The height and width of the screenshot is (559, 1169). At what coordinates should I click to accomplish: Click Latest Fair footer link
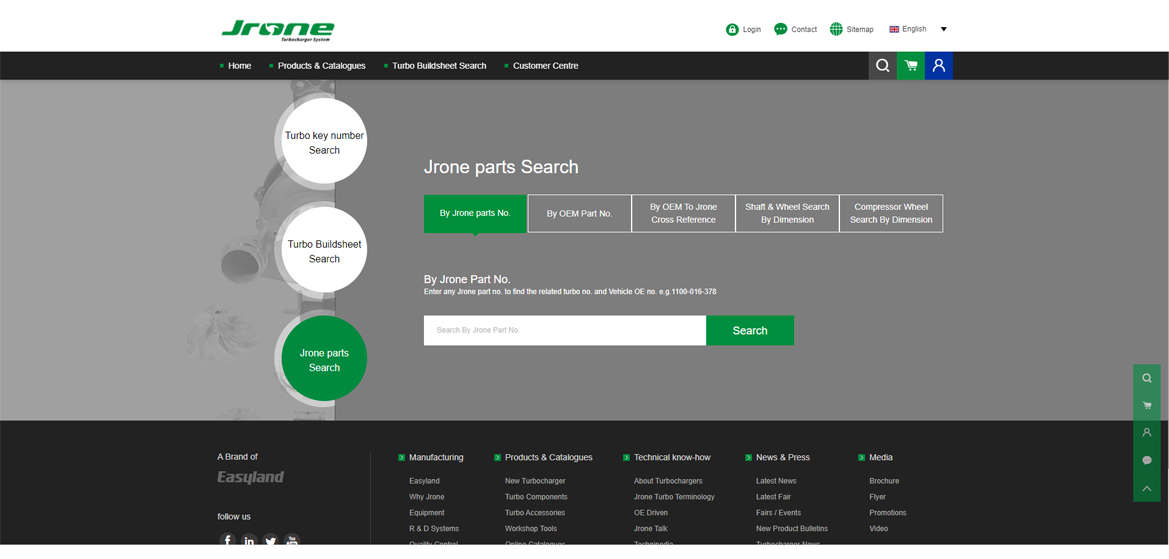coord(773,496)
